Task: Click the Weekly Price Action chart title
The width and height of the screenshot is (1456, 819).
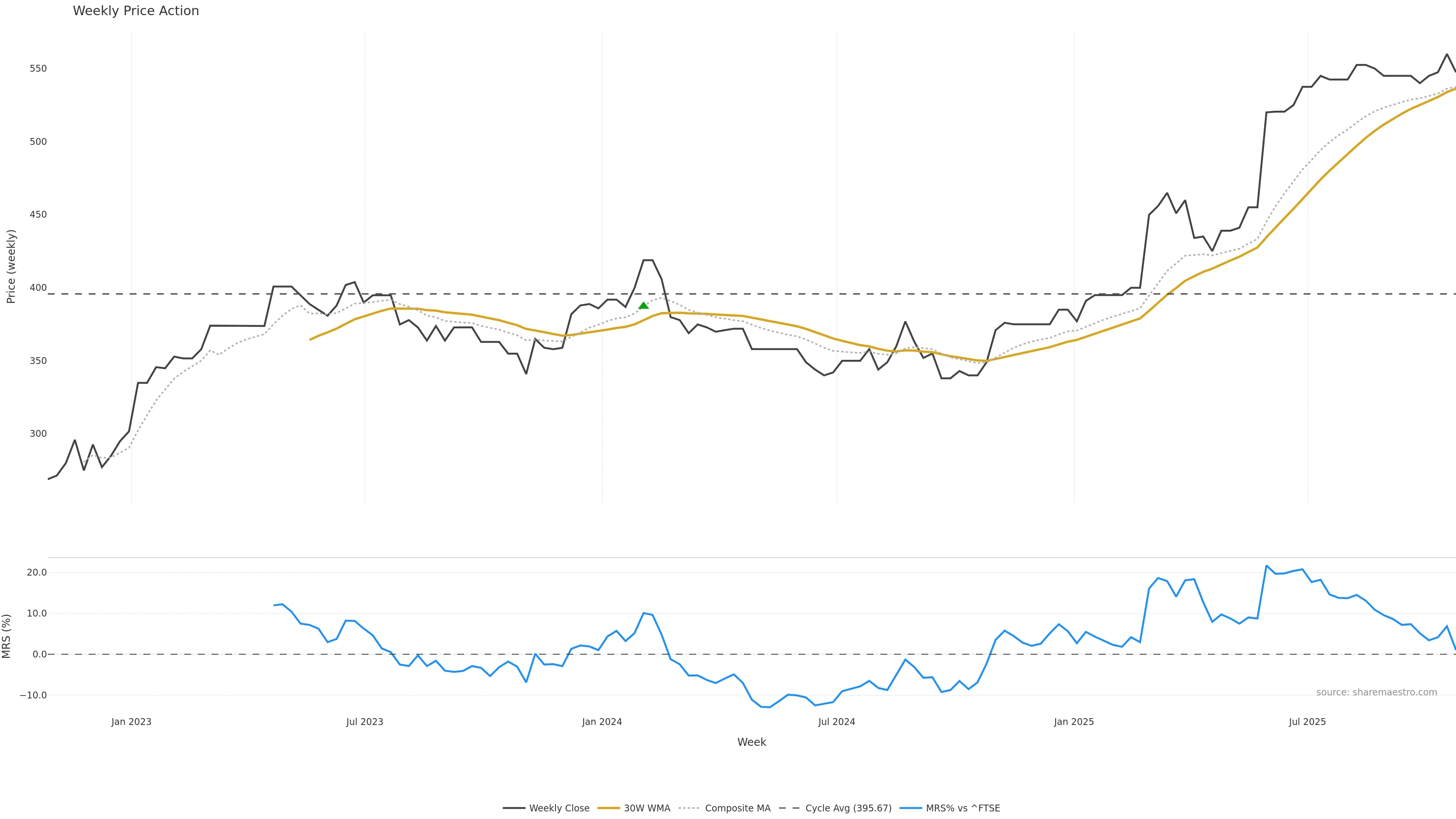Action: click(136, 11)
